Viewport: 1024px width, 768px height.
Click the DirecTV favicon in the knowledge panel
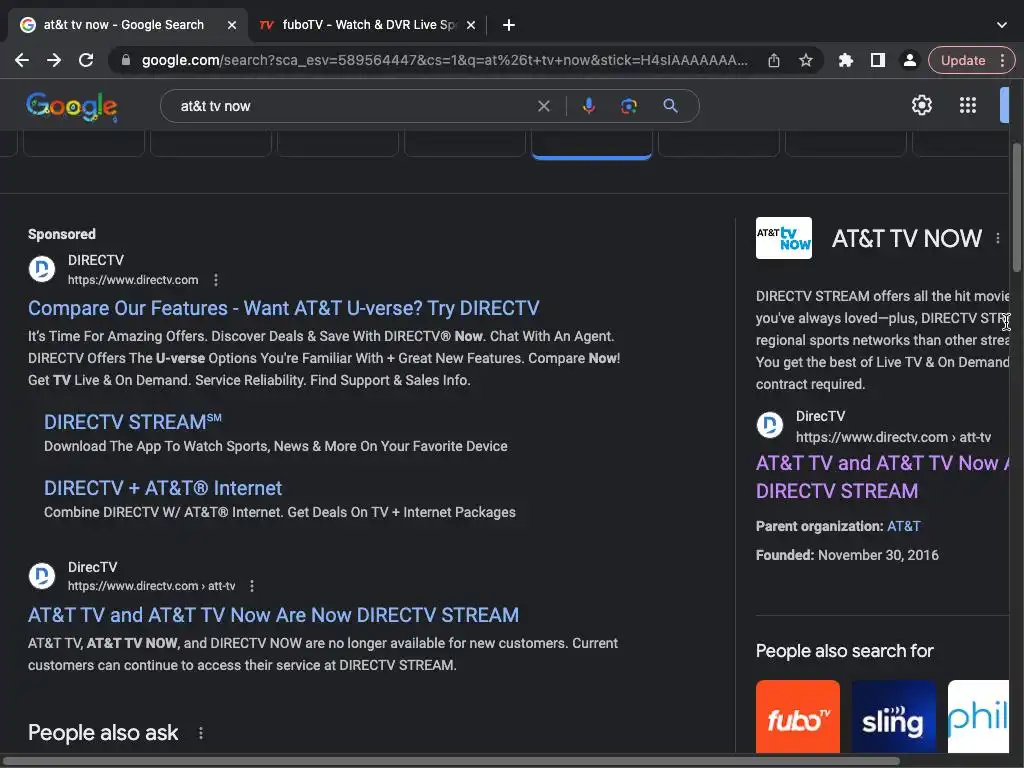(x=769, y=425)
